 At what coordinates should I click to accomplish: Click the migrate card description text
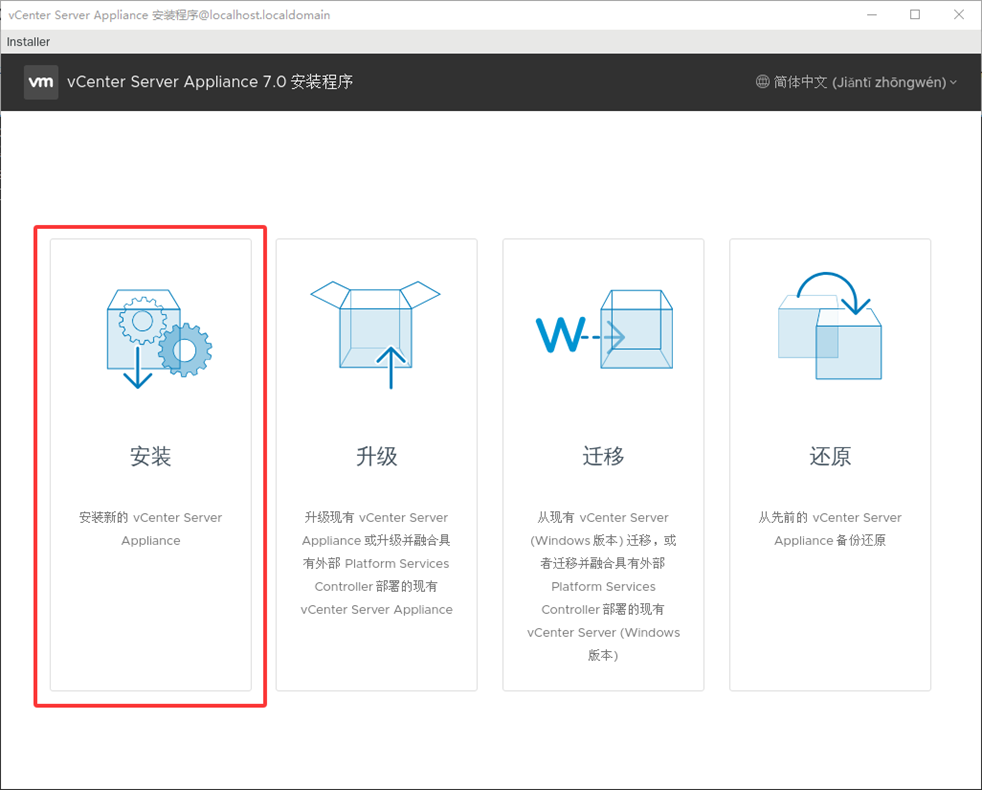pyautogui.click(x=603, y=586)
